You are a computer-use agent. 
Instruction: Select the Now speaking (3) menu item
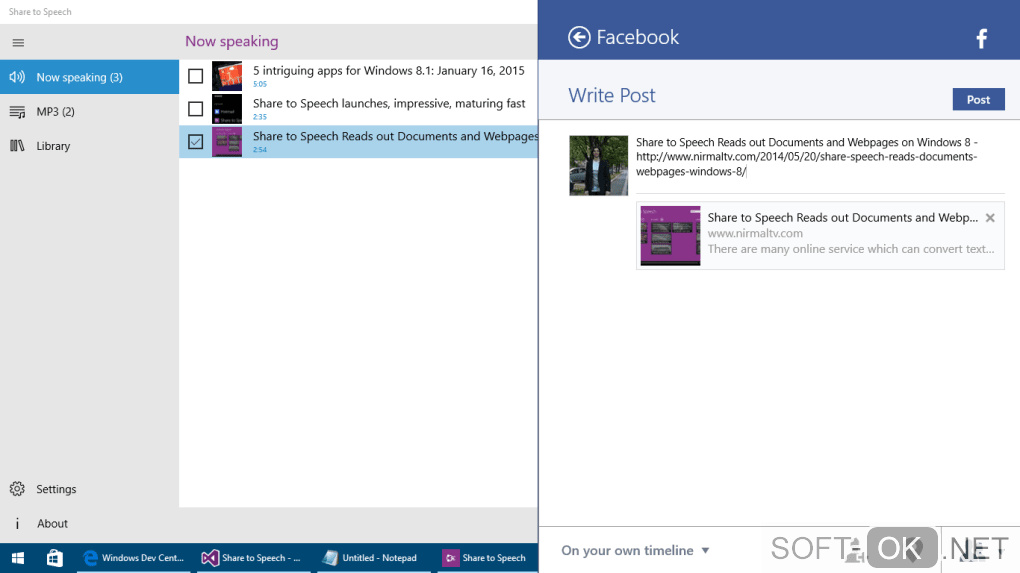point(89,77)
